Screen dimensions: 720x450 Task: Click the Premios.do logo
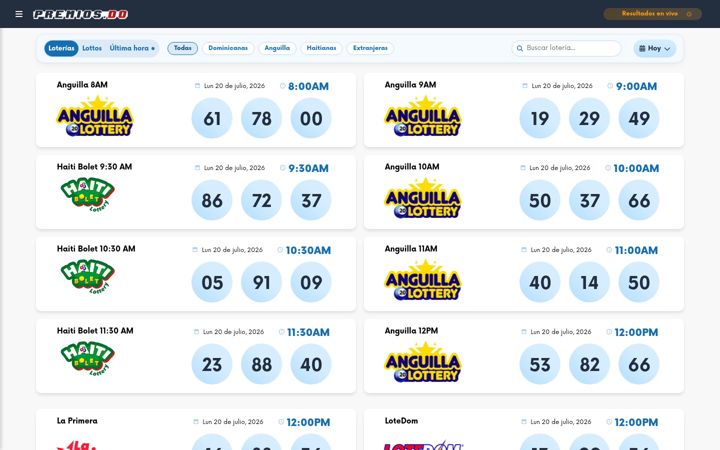pos(80,14)
